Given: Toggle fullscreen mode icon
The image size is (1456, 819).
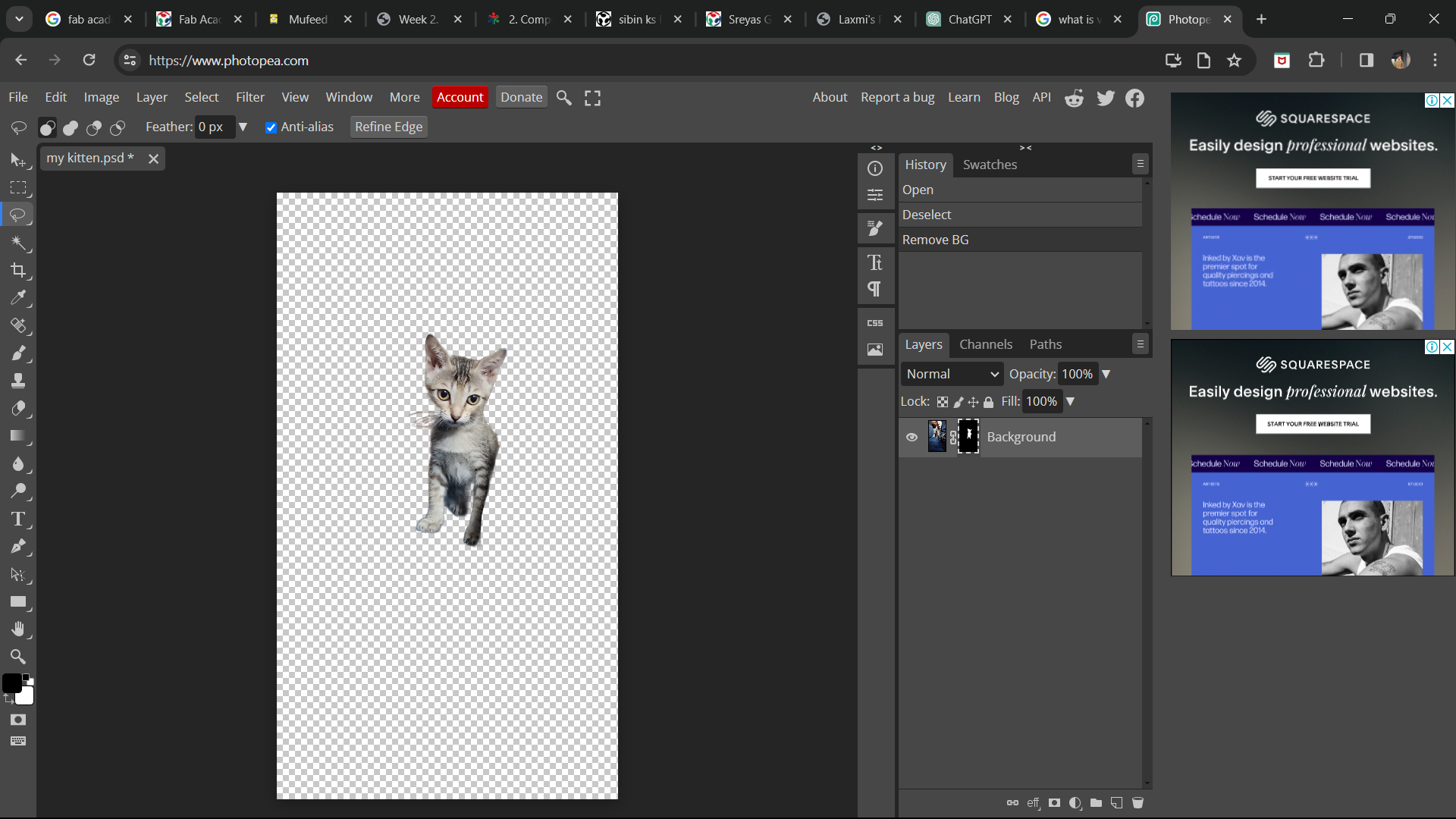Looking at the screenshot, I should pyautogui.click(x=593, y=98).
